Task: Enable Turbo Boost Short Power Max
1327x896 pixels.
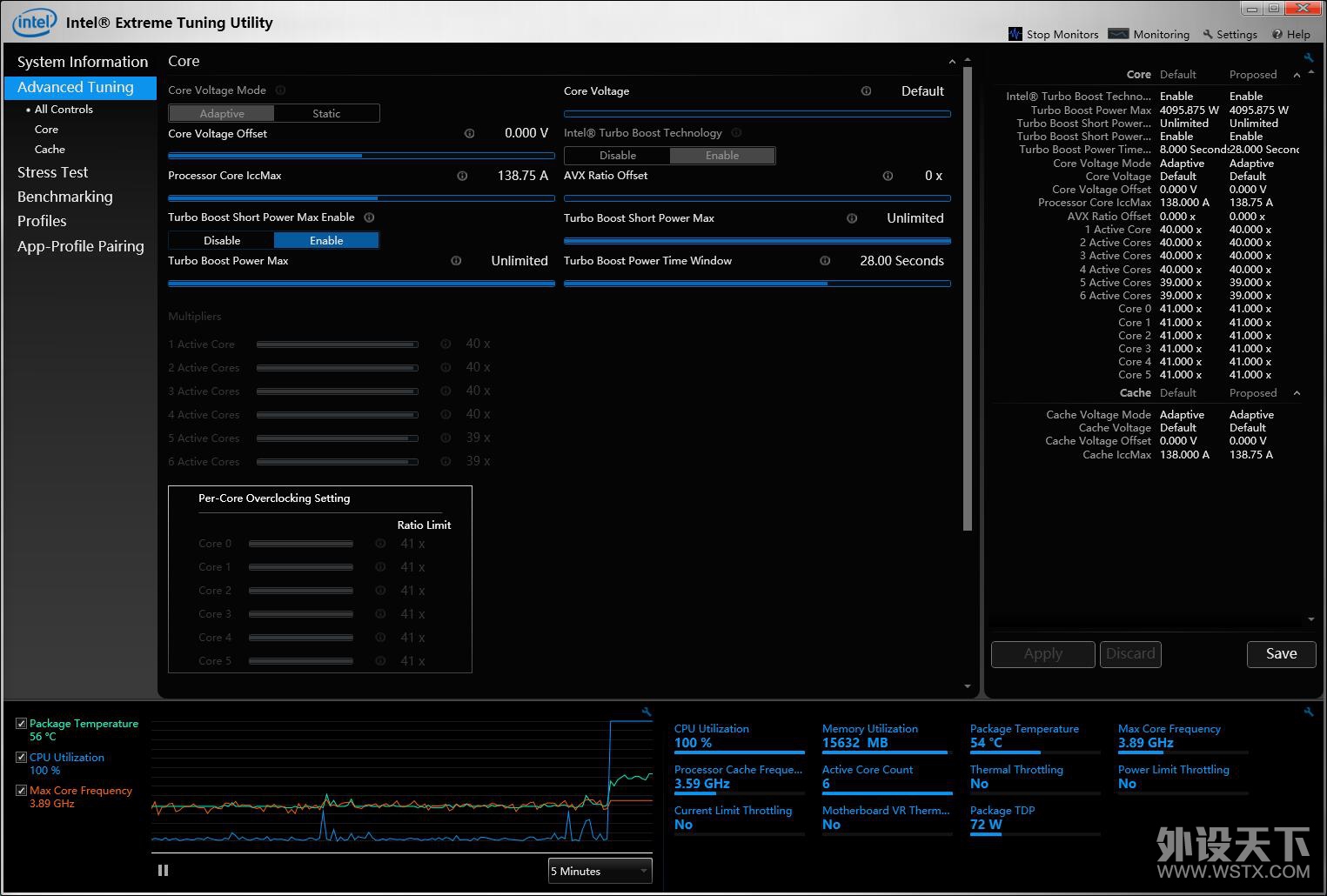Action: [x=326, y=240]
